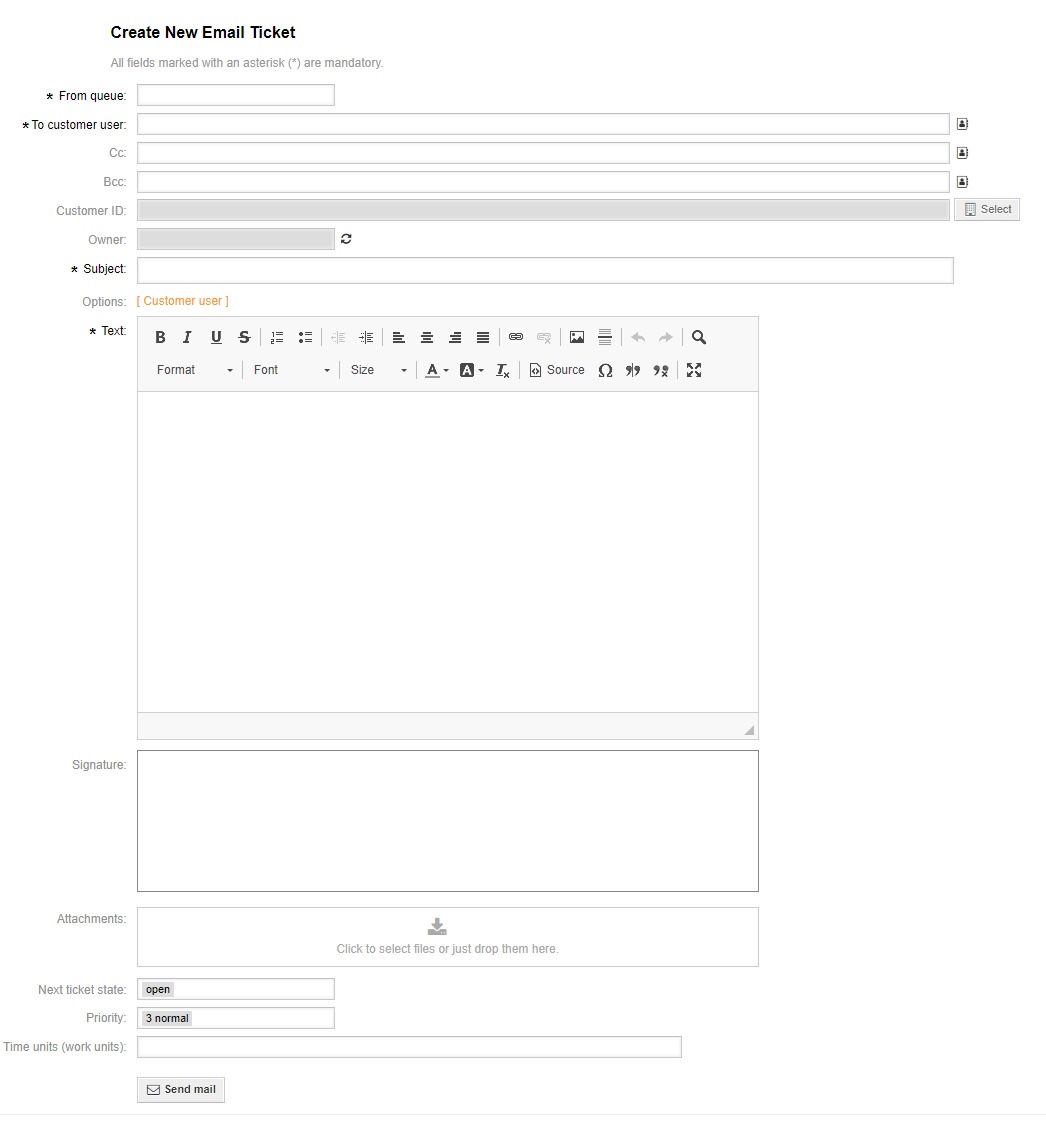The image size is (1046, 1127).
Task: Insert a numbered list
Action: pos(276,337)
